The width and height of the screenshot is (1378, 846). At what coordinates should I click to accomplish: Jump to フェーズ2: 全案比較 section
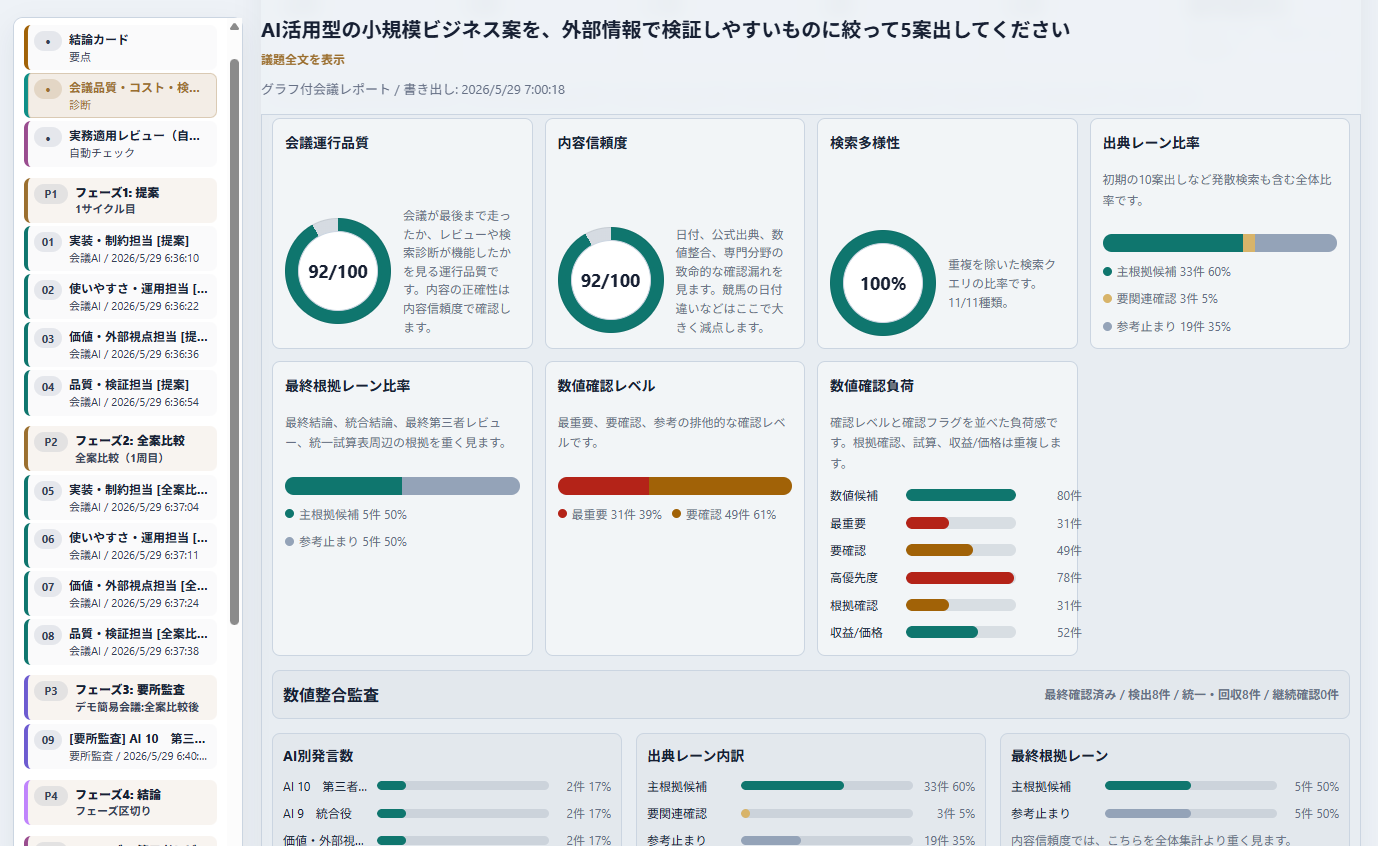pyautogui.click(x=121, y=449)
